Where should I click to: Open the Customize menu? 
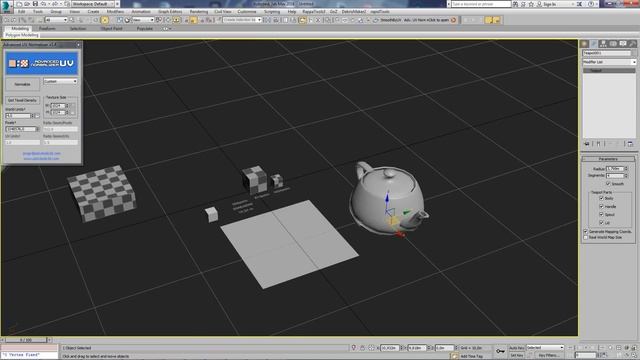click(x=247, y=12)
